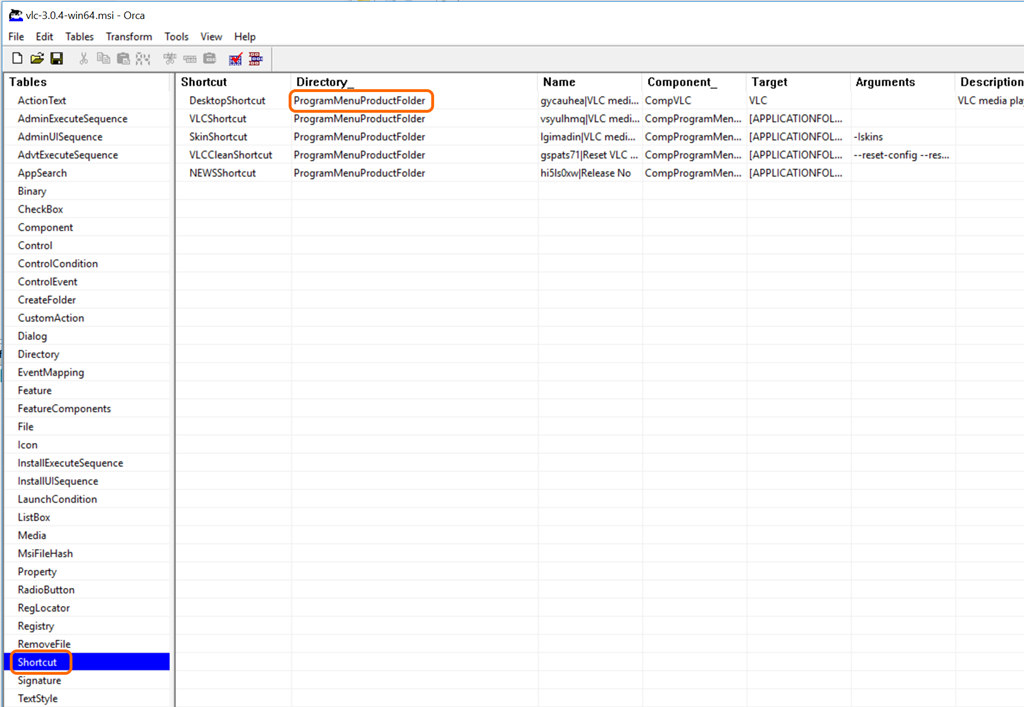1024x707 pixels.
Task: Click the New file toolbar icon
Action: (17, 59)
